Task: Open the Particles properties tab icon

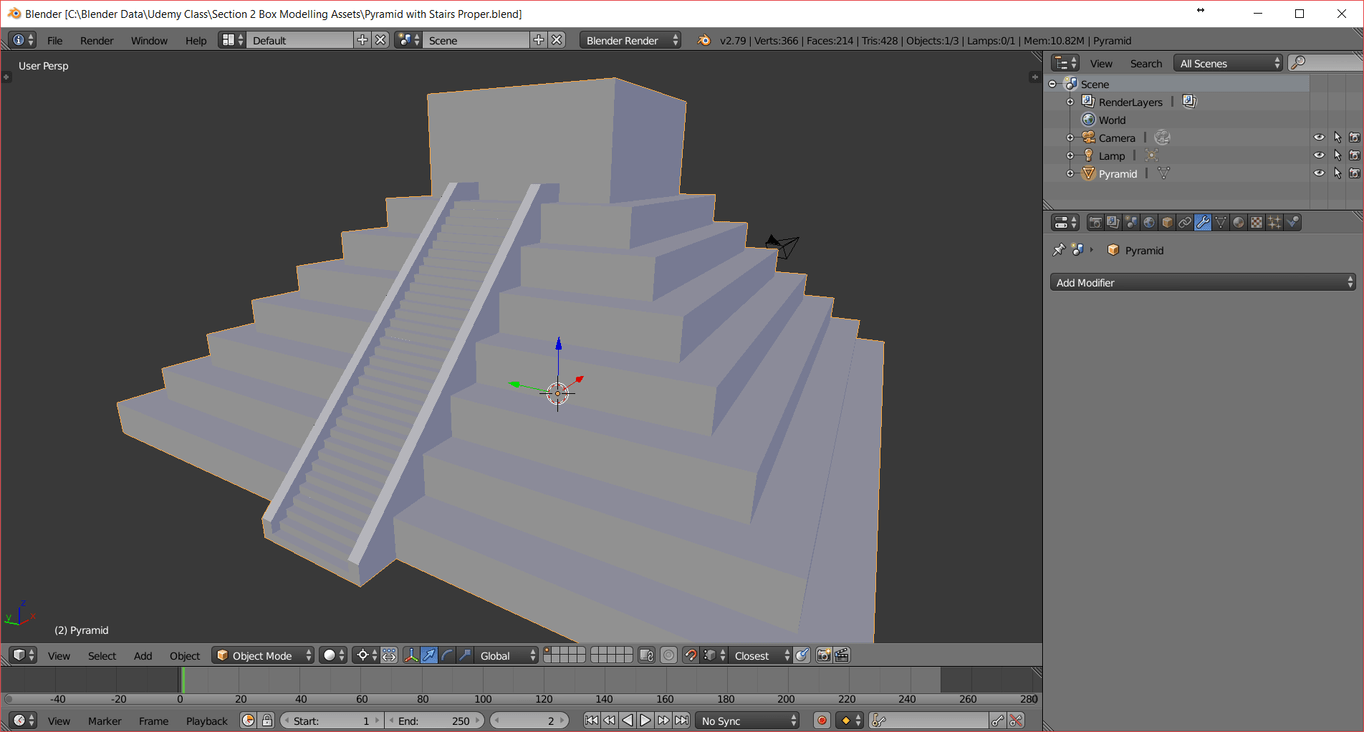Action: coord(1275,222)
